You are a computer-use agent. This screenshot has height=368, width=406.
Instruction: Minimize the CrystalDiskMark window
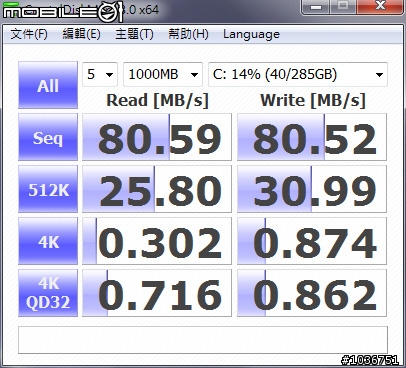coord(316,7)
